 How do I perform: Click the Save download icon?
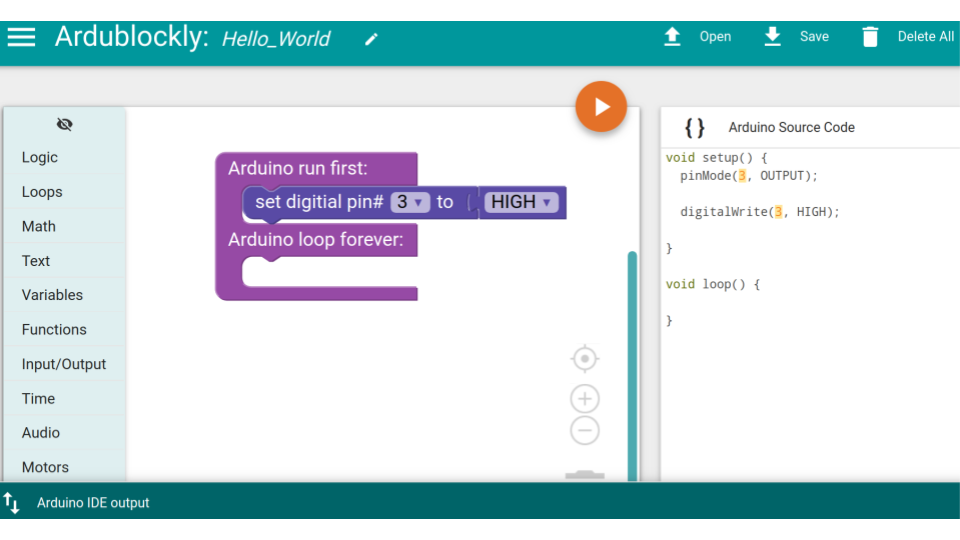click(772, 37)
